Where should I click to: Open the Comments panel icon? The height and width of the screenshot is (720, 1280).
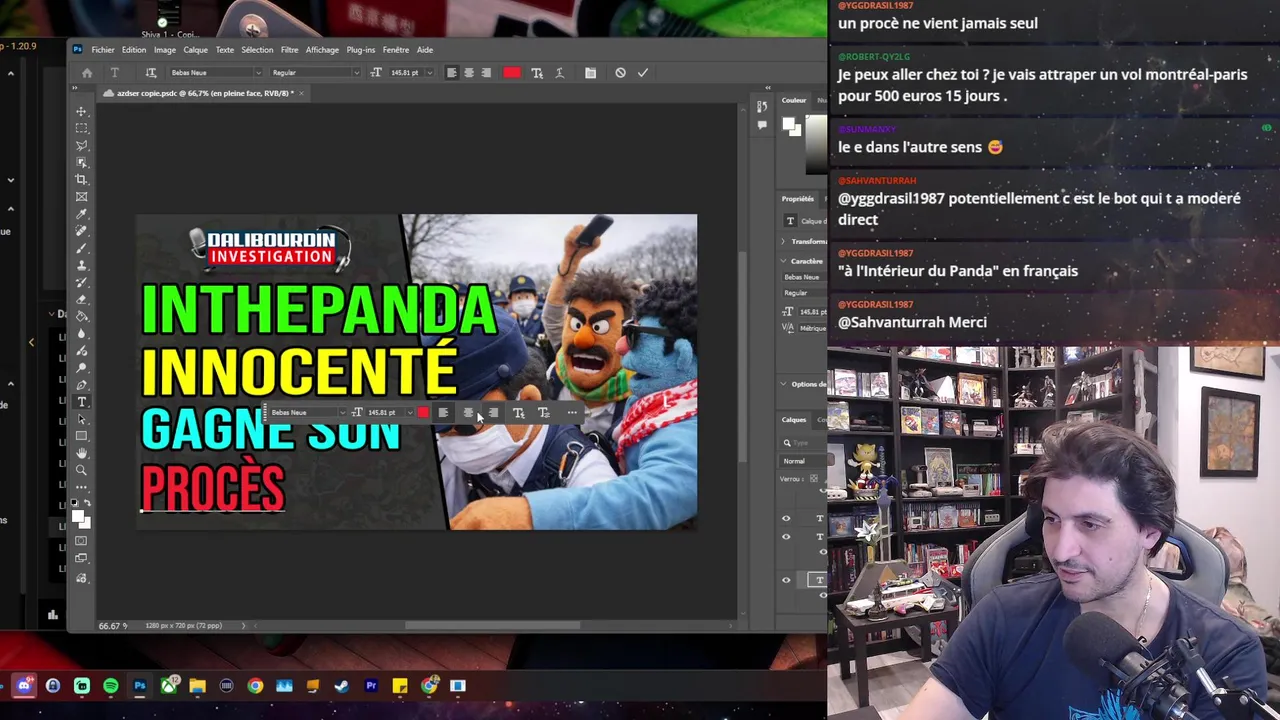762,125
